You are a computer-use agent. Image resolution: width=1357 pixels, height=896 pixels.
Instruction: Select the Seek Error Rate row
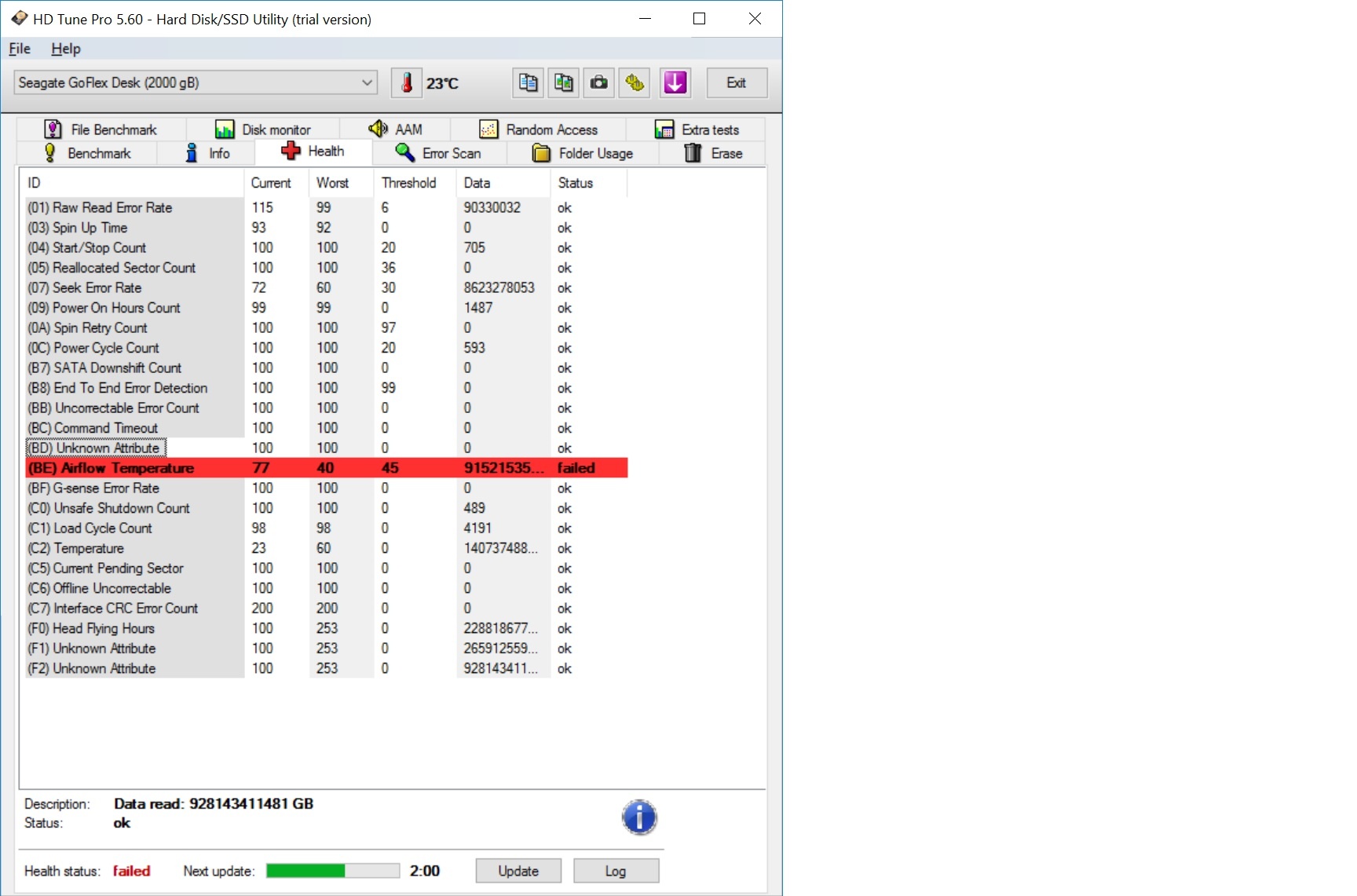[x=327, y=288]
